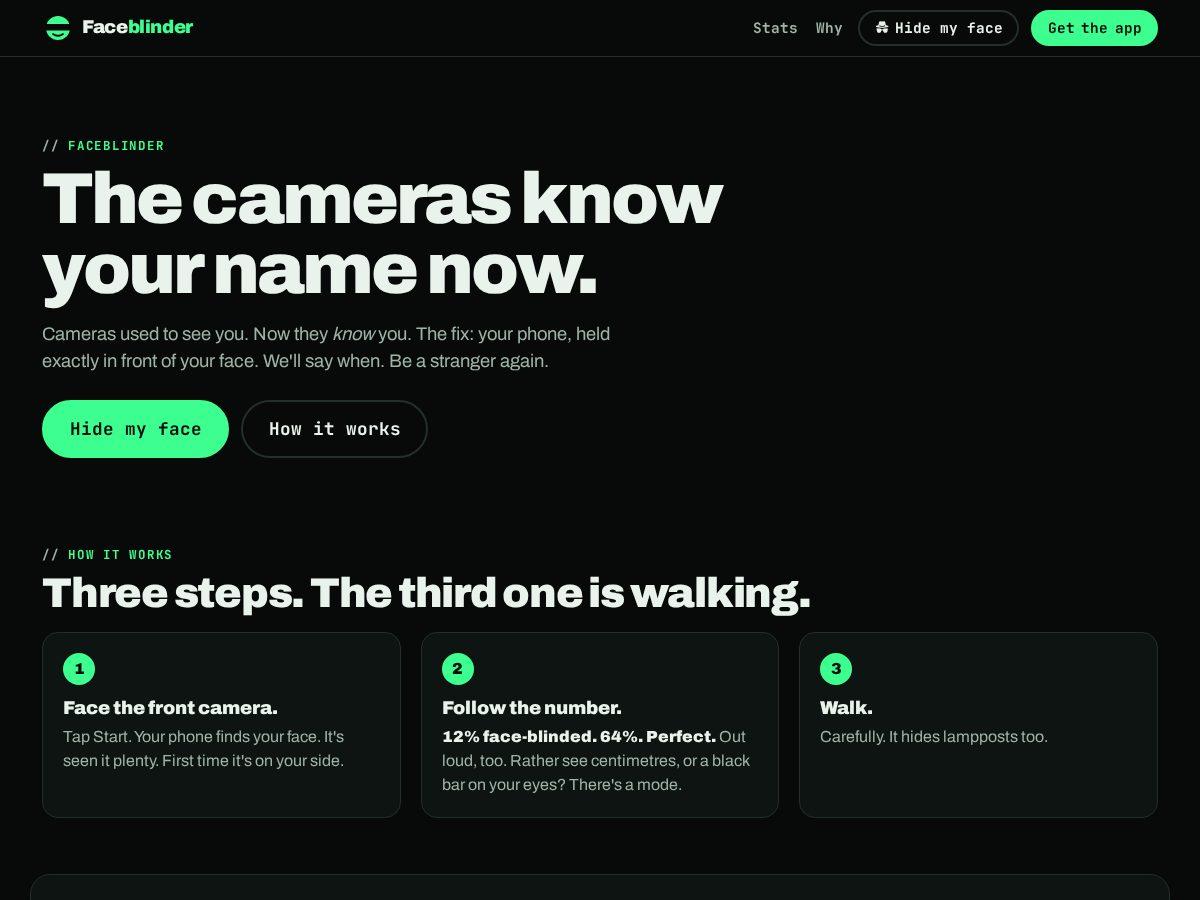Click the '12% face-blinded. 64%. Perfect.' text
This screenshot has height=900, width=1200.
[579, 737]
